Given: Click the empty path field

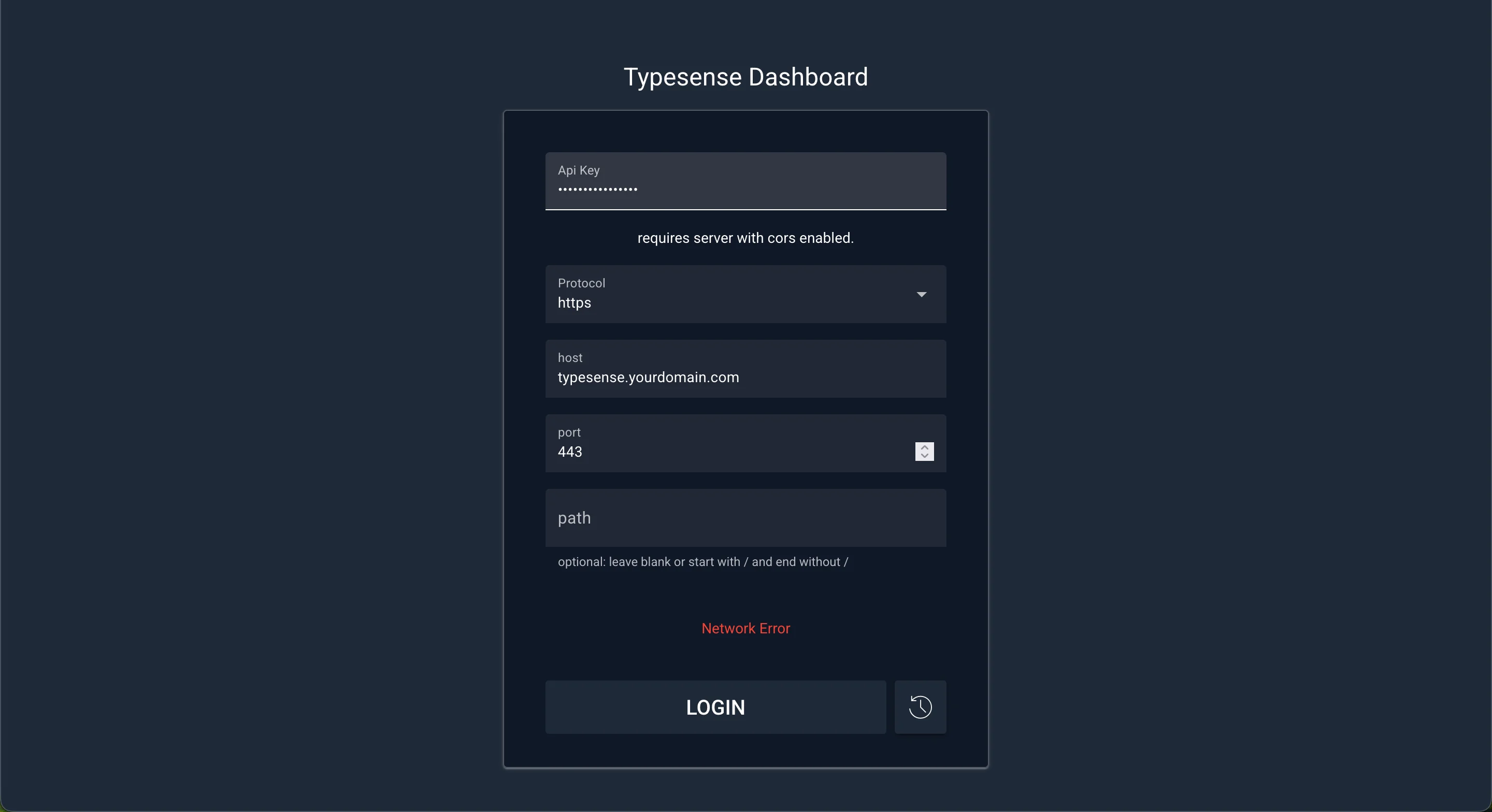Looking at the screenshot, I should pos(745,517).
